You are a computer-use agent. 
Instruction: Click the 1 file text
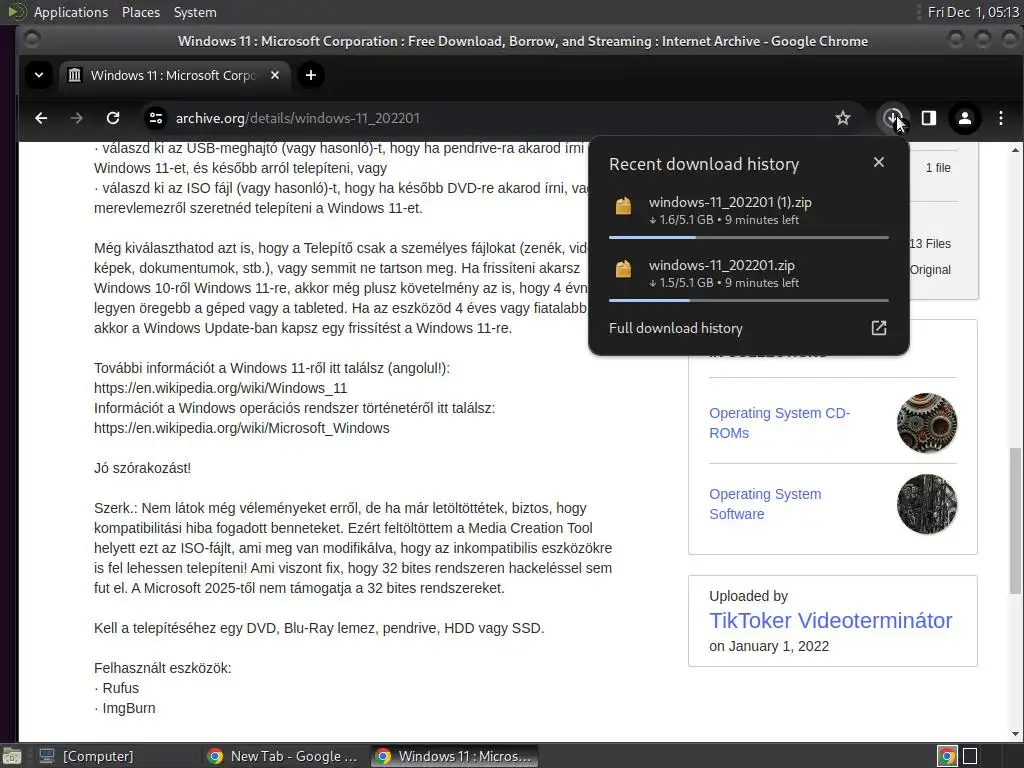tap(938, 168)
